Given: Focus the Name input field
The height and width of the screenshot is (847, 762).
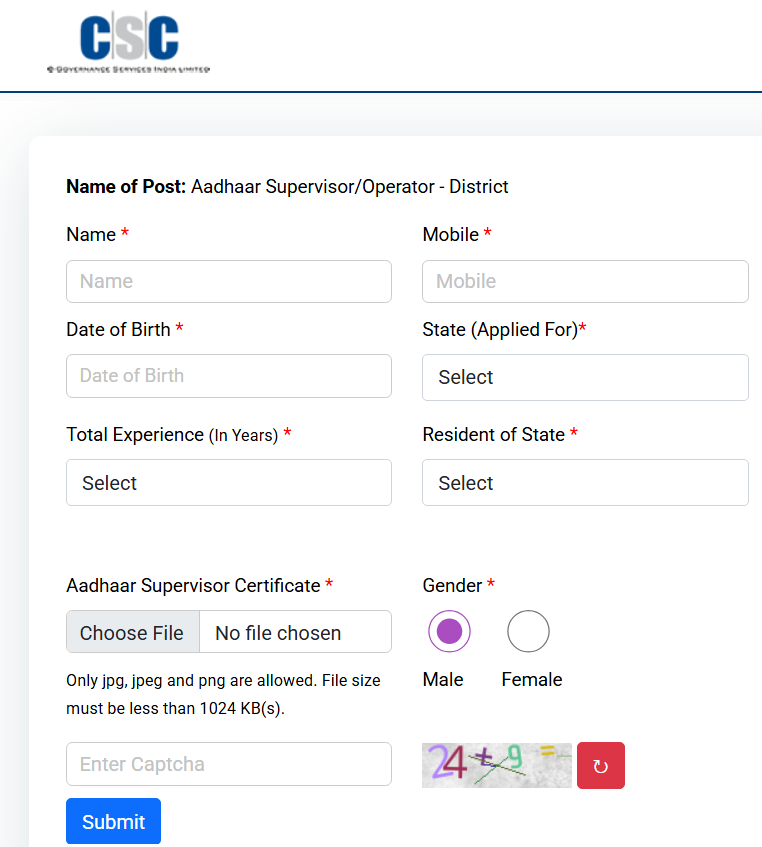Looking at the screenshot, I should (229, 282).
